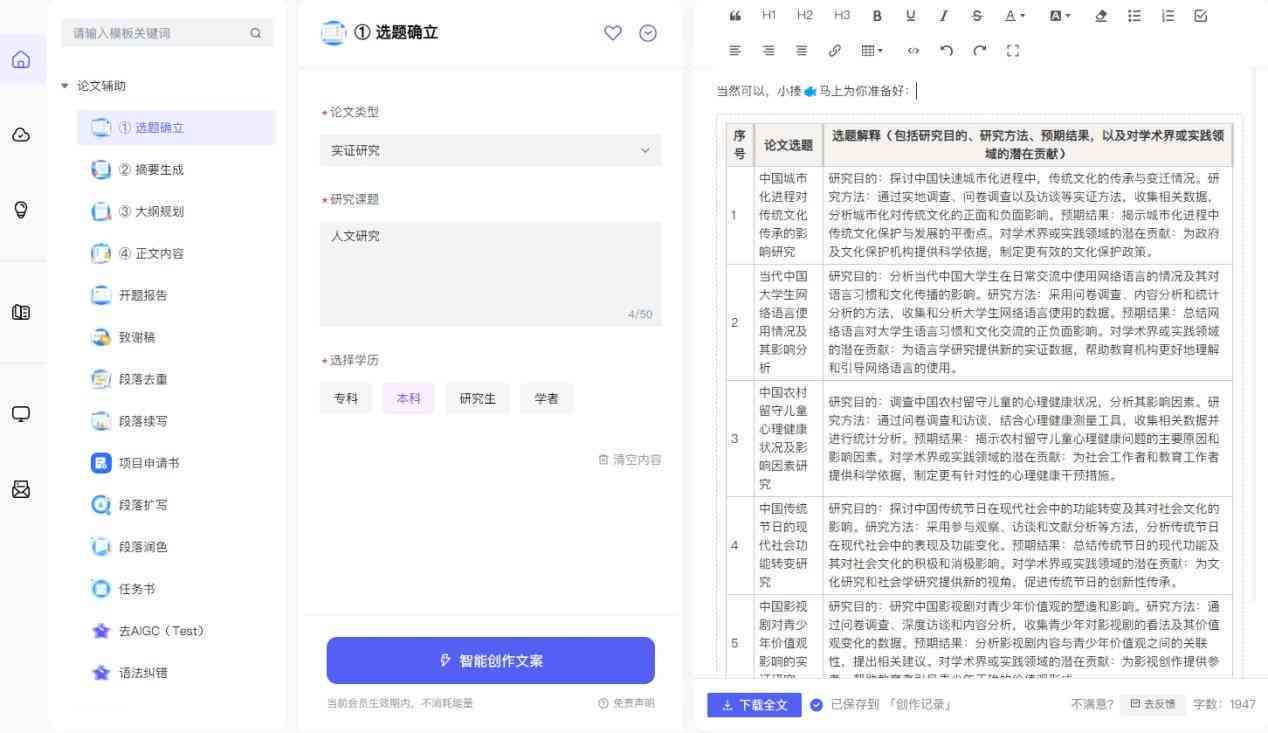This screenshot has width=1268, height=733.
Task: Click the 下载全文 button
Action: (755, 705)
